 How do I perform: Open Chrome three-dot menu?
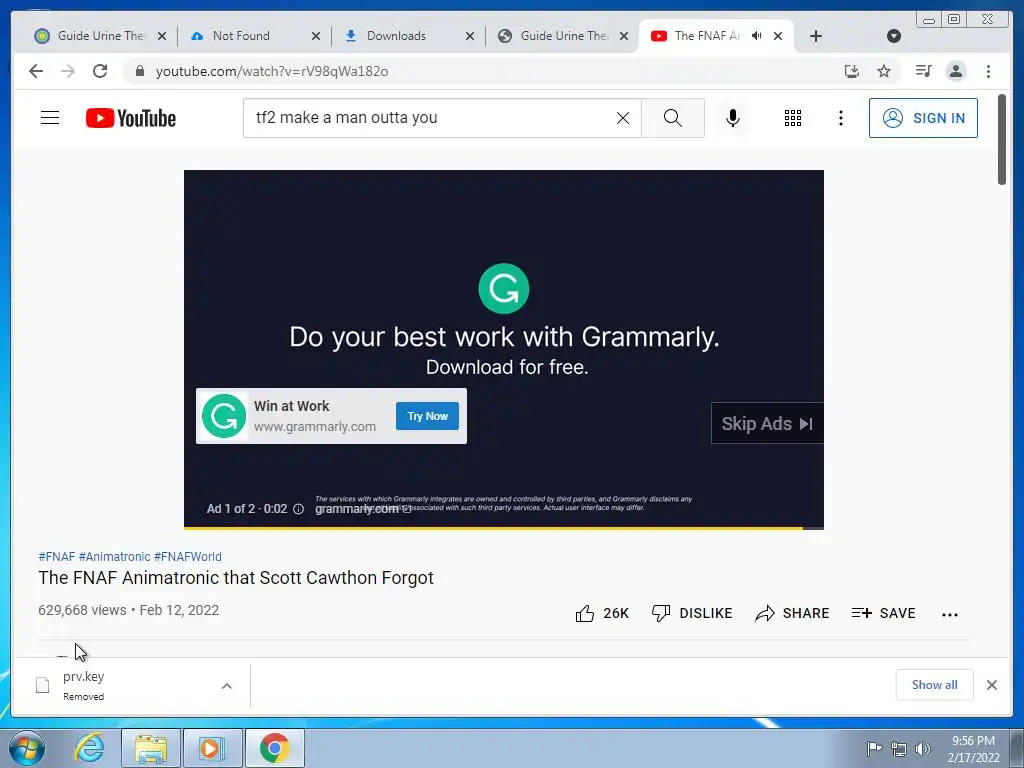(x=988, y=71)
